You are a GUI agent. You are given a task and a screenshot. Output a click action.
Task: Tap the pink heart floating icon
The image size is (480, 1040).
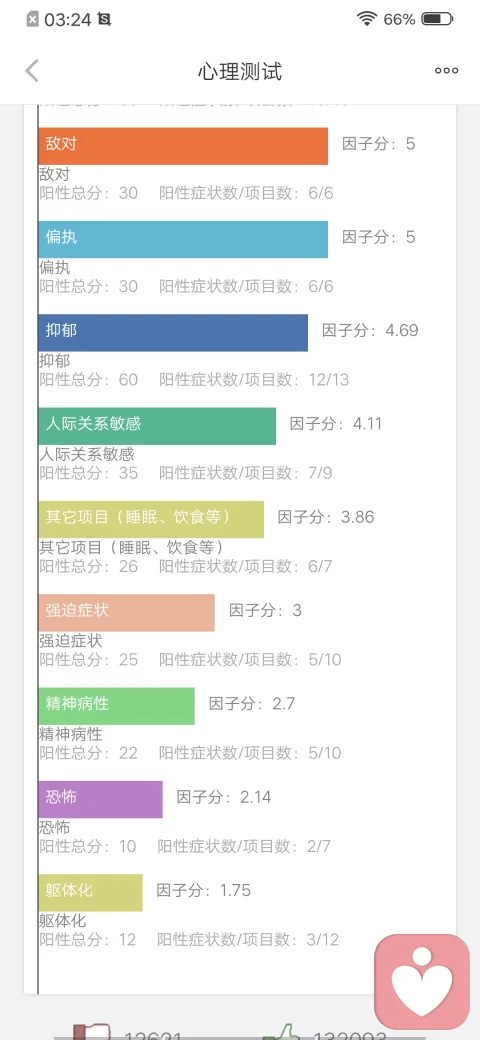point(422,982)
